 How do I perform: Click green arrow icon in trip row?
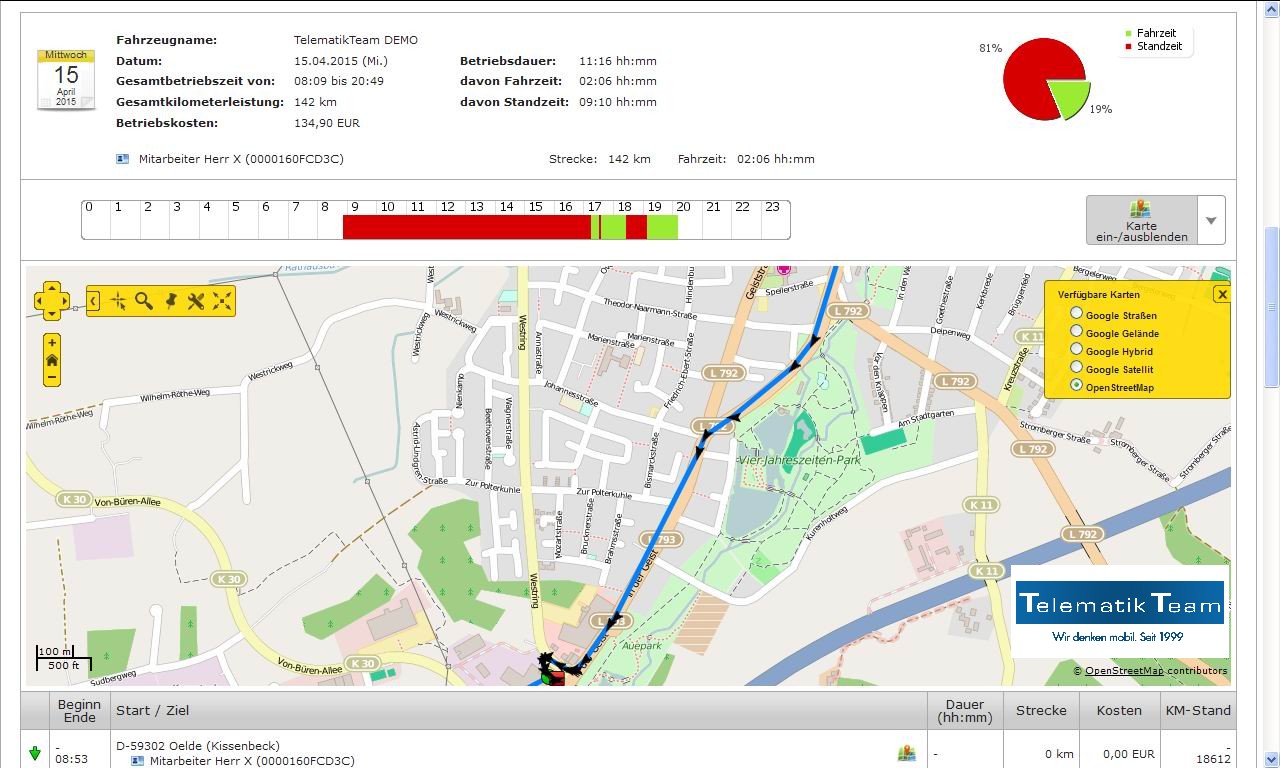click(x=35, y=754)
